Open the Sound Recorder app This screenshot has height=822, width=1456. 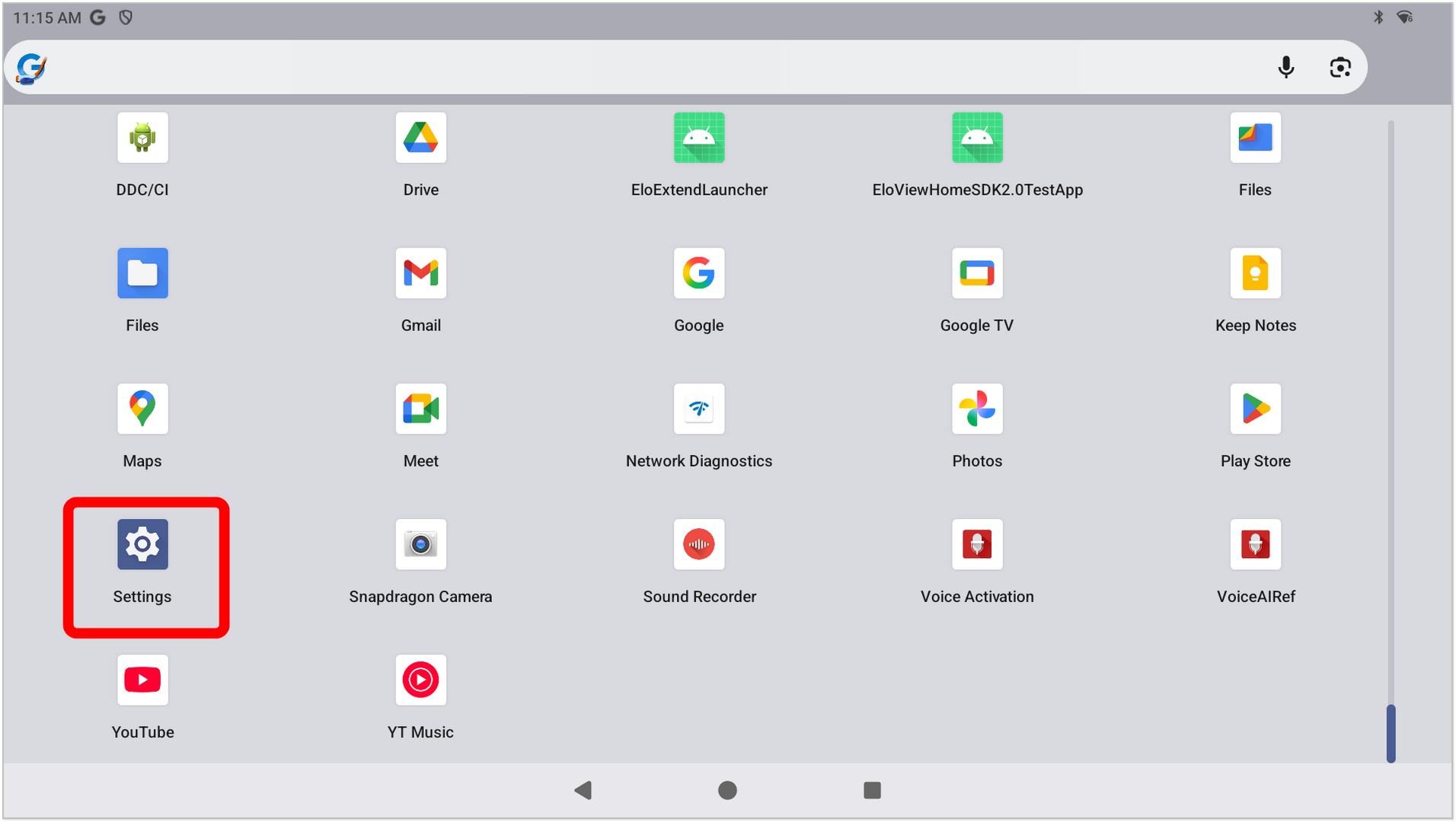click(699, 544)
